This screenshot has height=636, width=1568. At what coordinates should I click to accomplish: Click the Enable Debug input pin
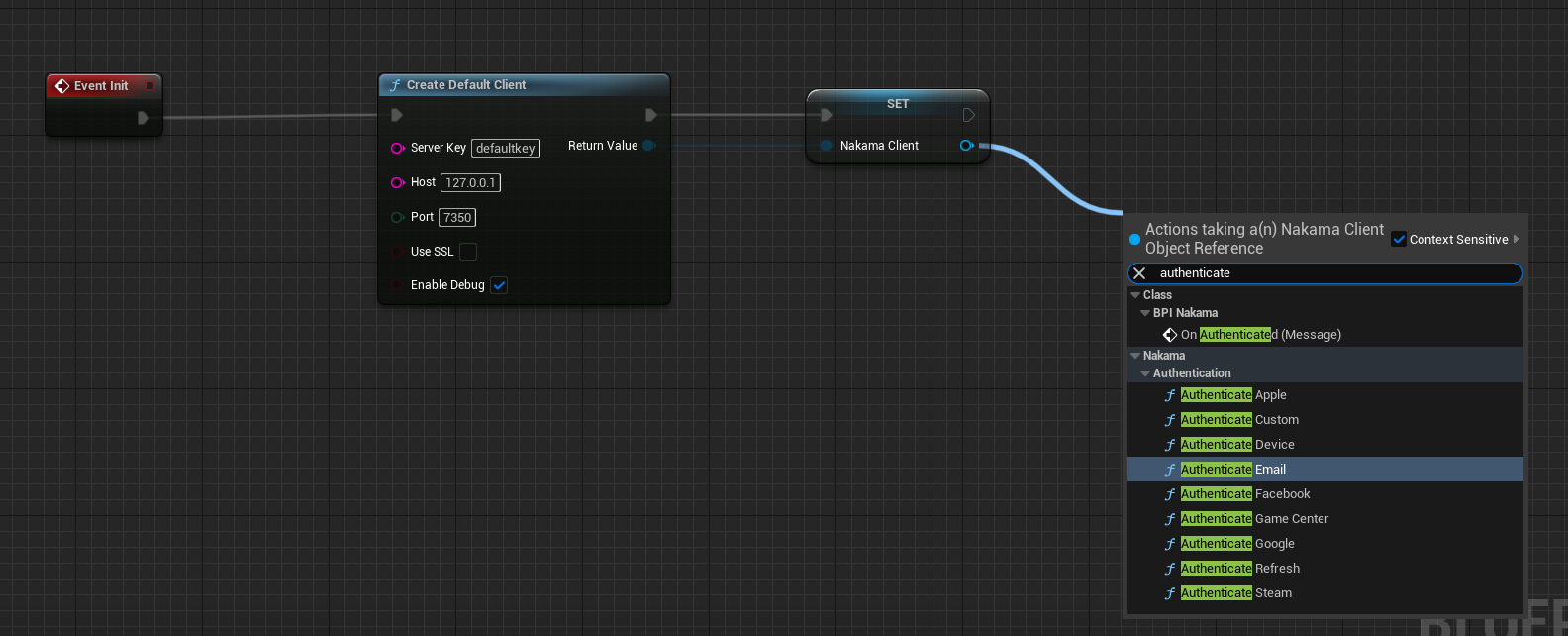point(397,285)
